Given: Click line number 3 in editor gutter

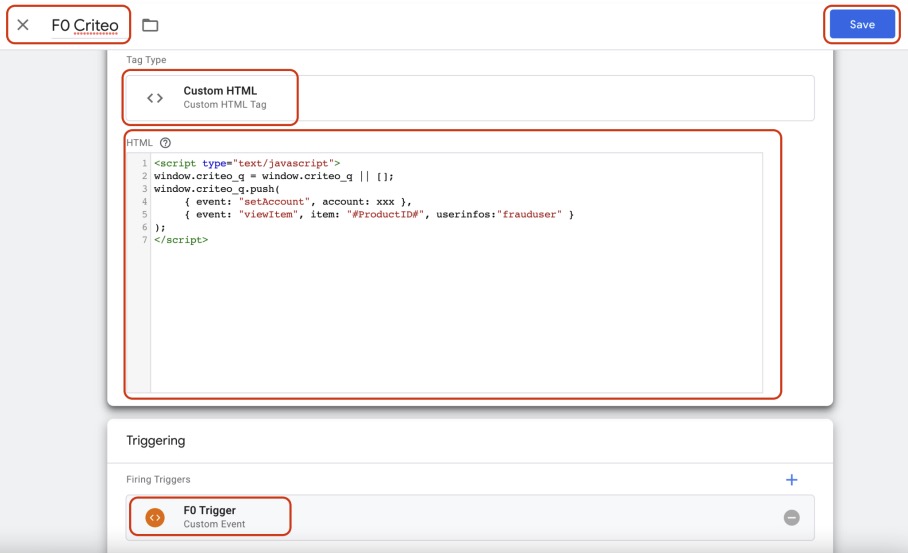Looking at the screenshot, I should [x=144, y=189].
